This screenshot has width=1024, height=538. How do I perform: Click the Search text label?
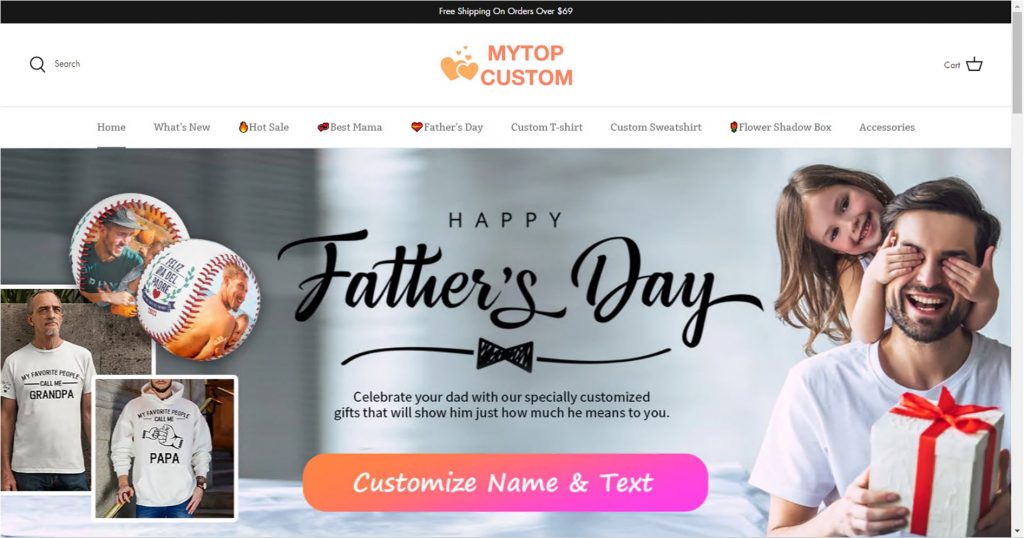pyautogui.click(x=67, y=64)
